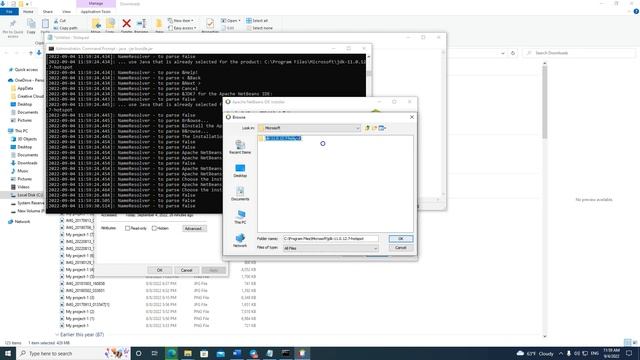This screenshot has width=640, height=360.
Task: Toggle Hidden checkbox in Properties dialog
Action: (154, 229)
